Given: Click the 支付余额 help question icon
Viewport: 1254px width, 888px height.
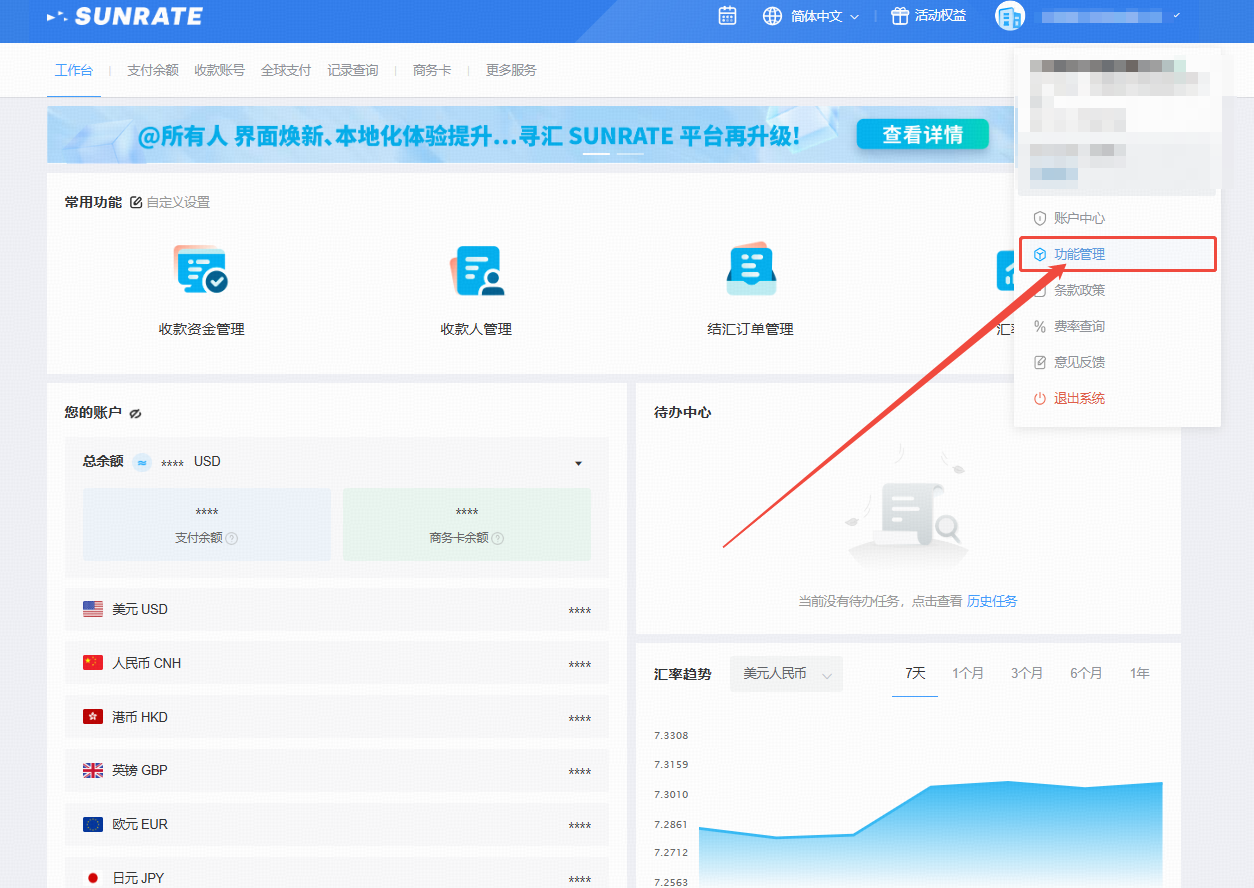Looking at the screenshot, I should point(232,538).
